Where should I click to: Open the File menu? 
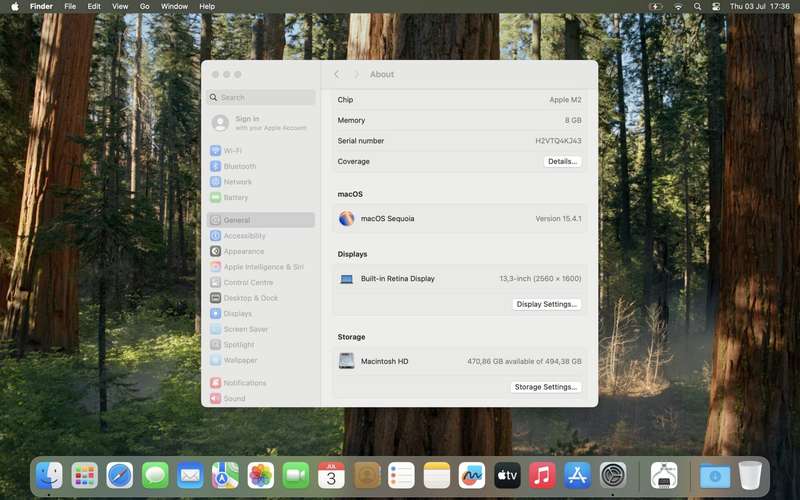70,7
